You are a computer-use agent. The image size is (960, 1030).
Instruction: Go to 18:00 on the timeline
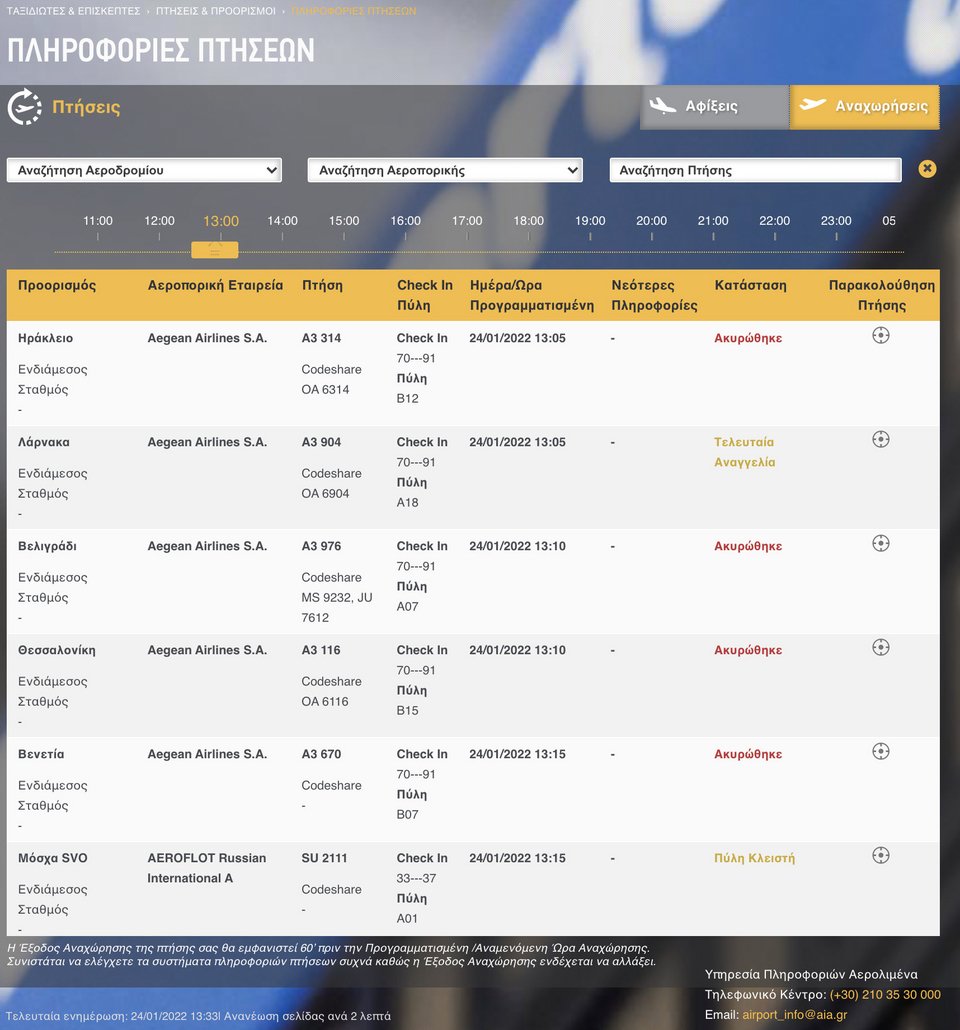(529, 221)
